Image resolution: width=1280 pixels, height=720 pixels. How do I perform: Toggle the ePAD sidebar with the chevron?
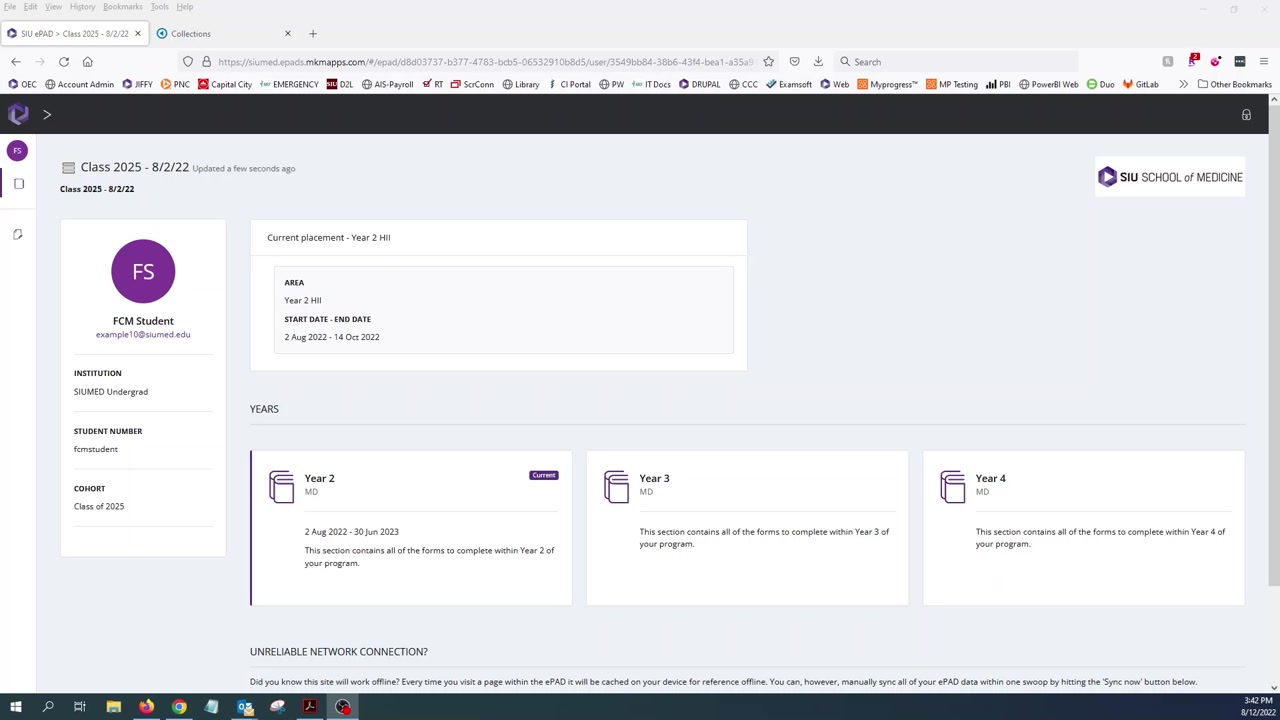pyautogui.click(x=47, y=114)
